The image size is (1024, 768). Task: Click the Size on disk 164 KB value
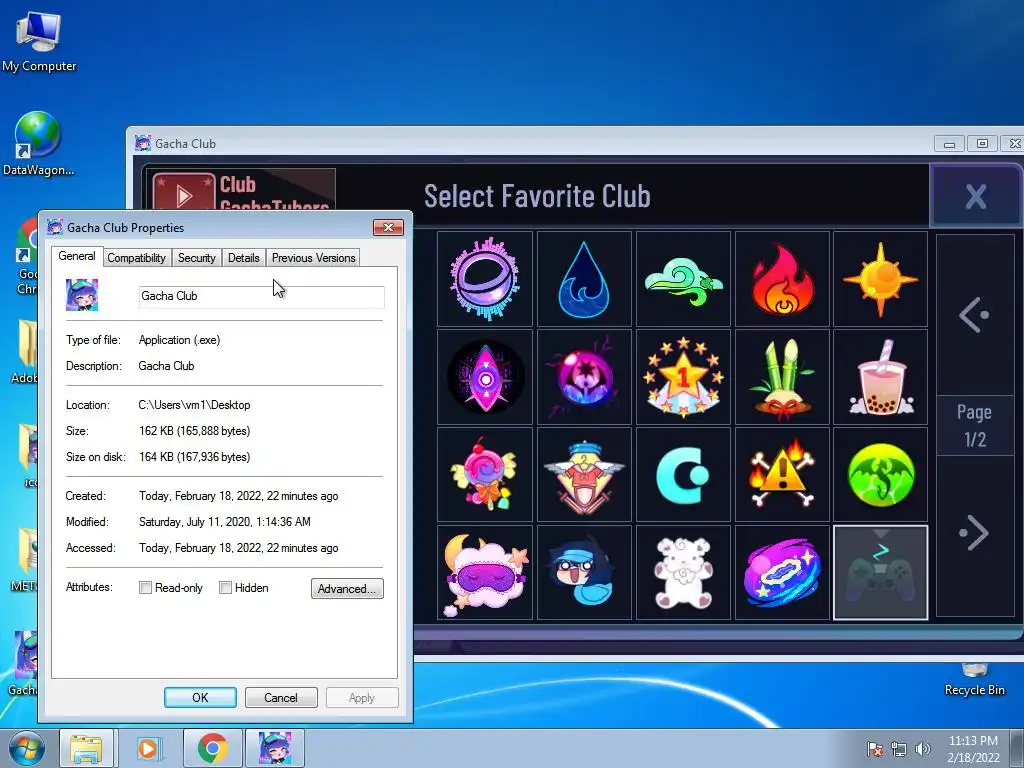tap(195, 457)
